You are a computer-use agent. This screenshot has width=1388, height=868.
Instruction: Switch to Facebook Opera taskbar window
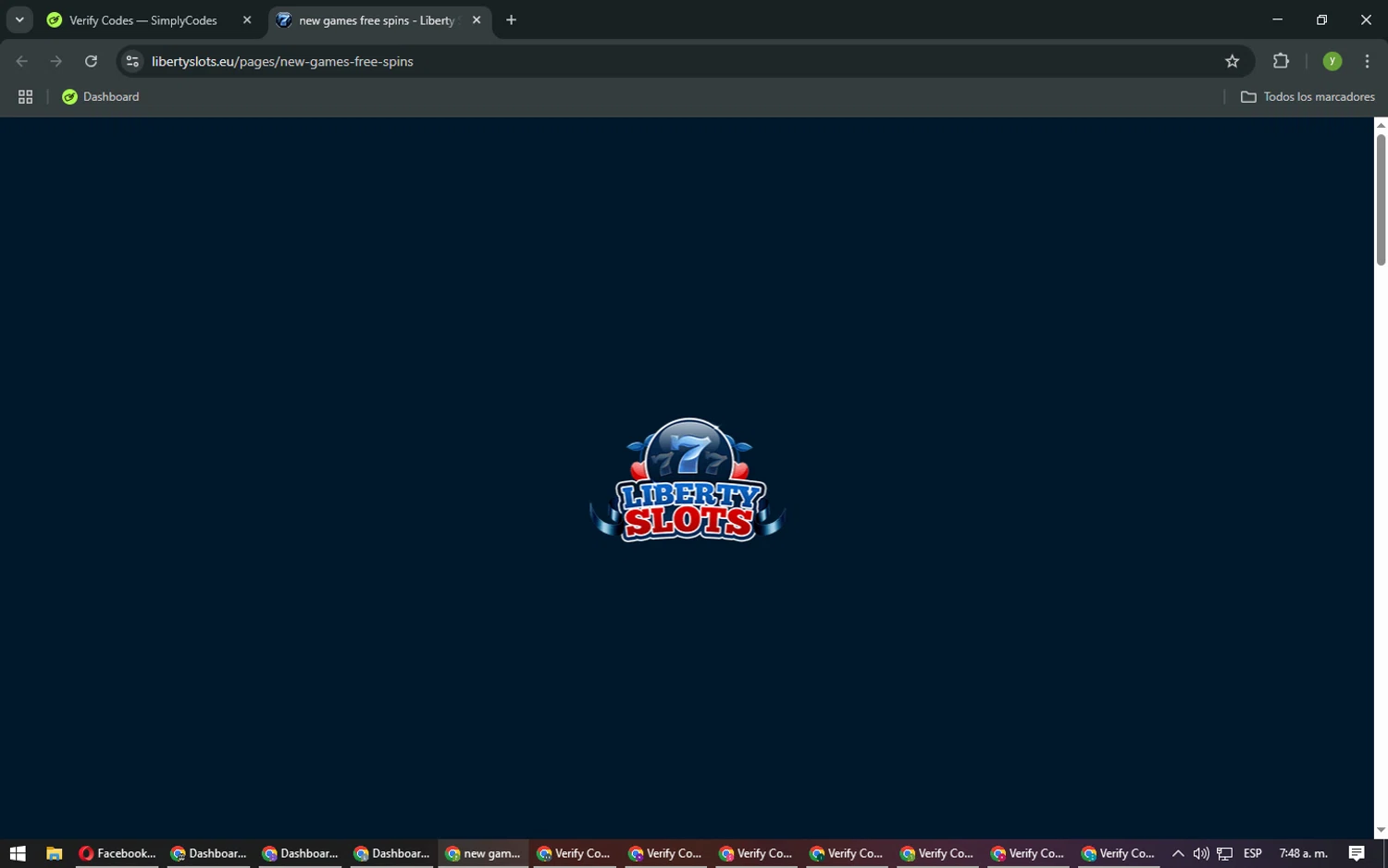click(118, 853)
